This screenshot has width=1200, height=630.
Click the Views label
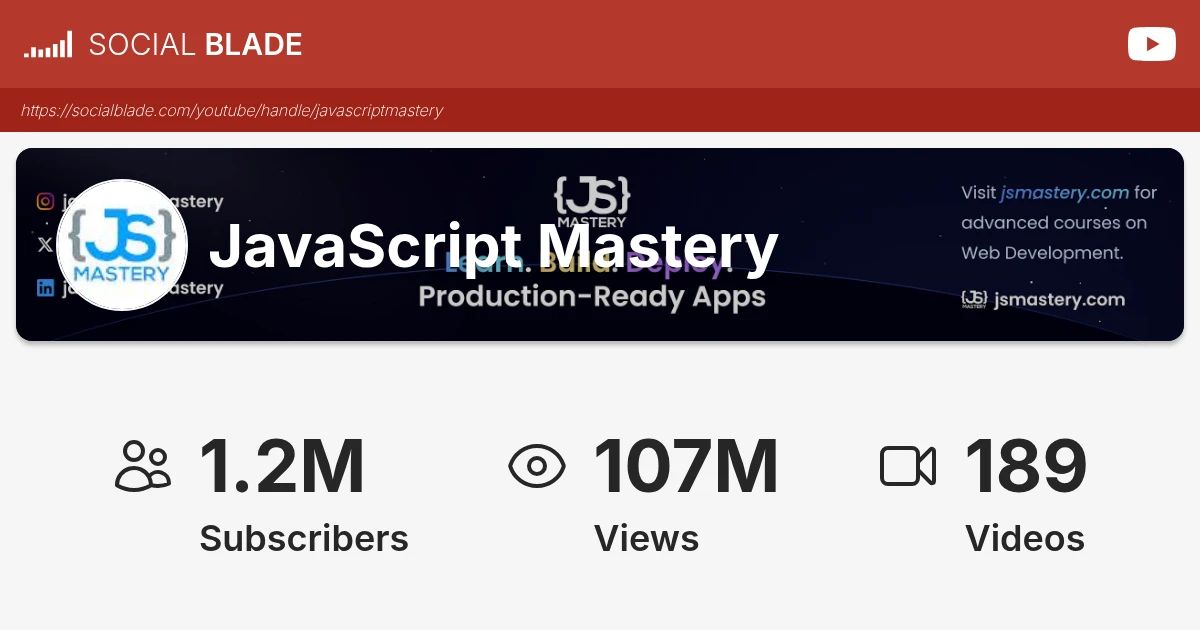[647, 538]
